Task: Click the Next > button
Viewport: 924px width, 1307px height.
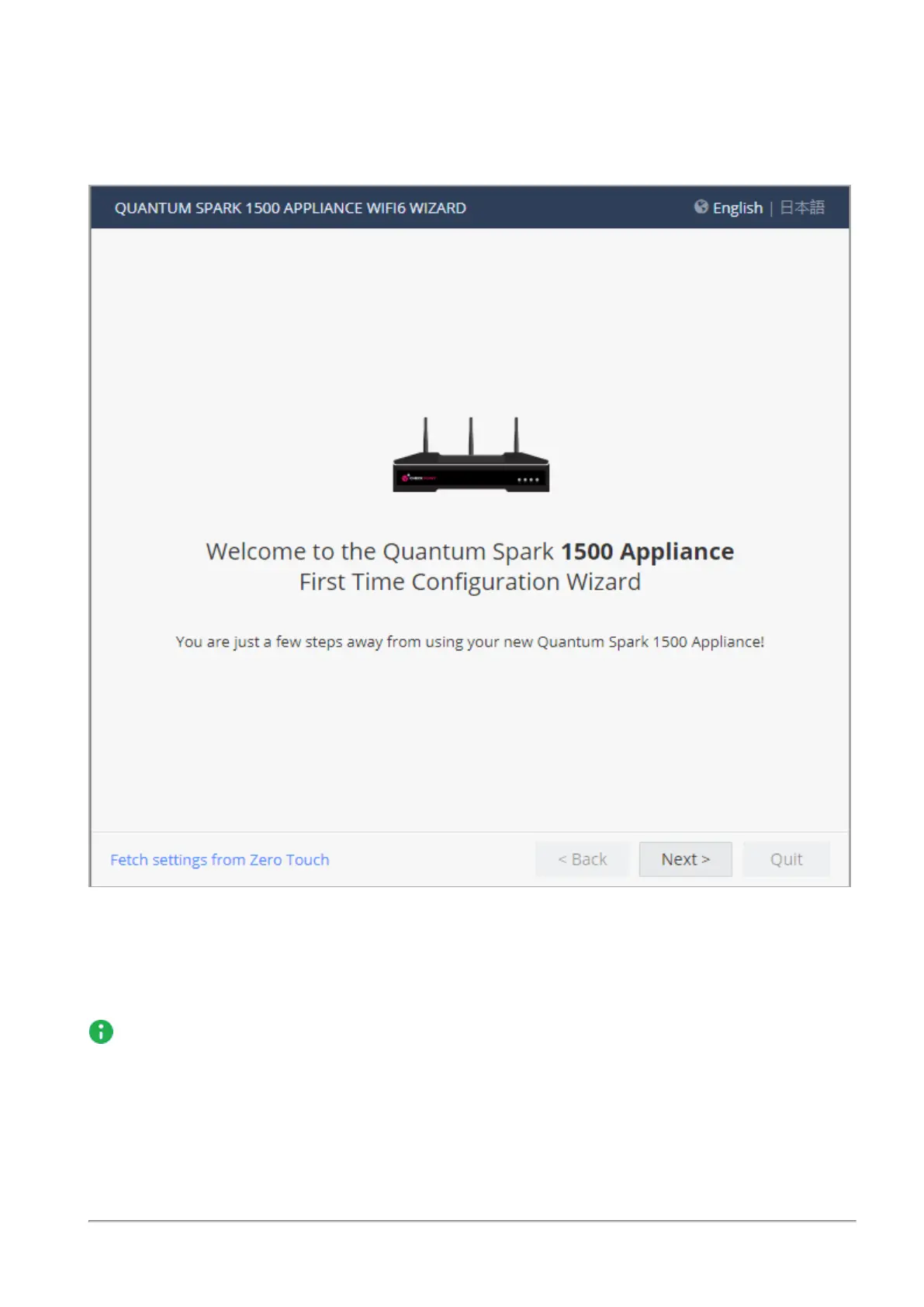Action: [685, 859]
